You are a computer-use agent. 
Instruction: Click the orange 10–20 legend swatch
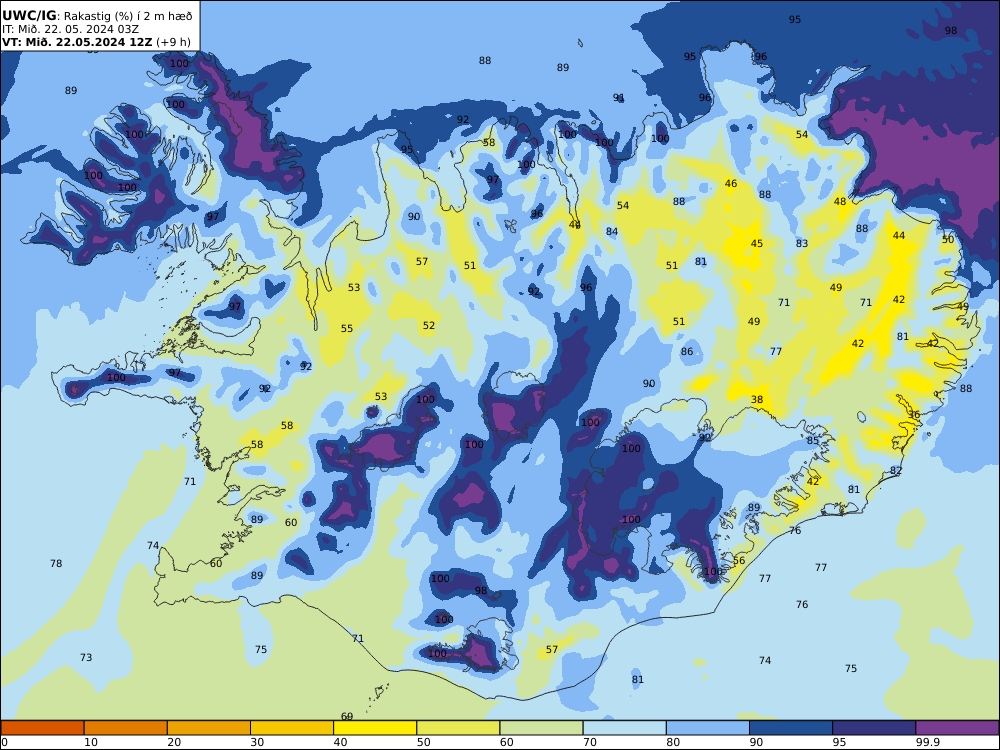(126, 728)
